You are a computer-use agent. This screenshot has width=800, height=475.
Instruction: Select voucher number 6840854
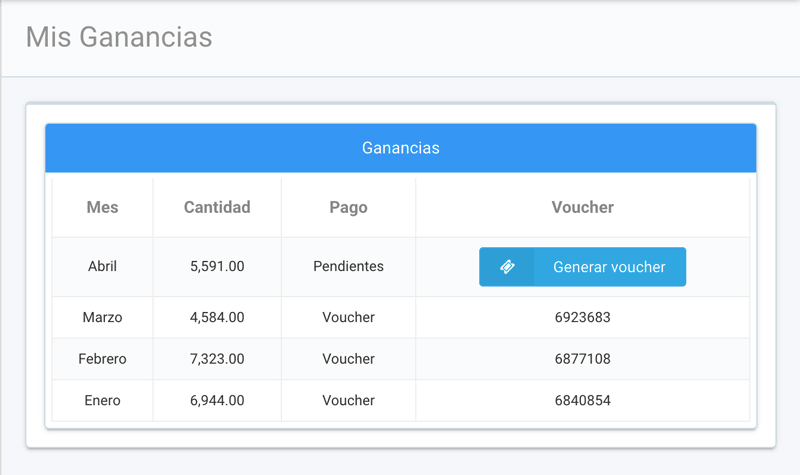tap(583, 401)
